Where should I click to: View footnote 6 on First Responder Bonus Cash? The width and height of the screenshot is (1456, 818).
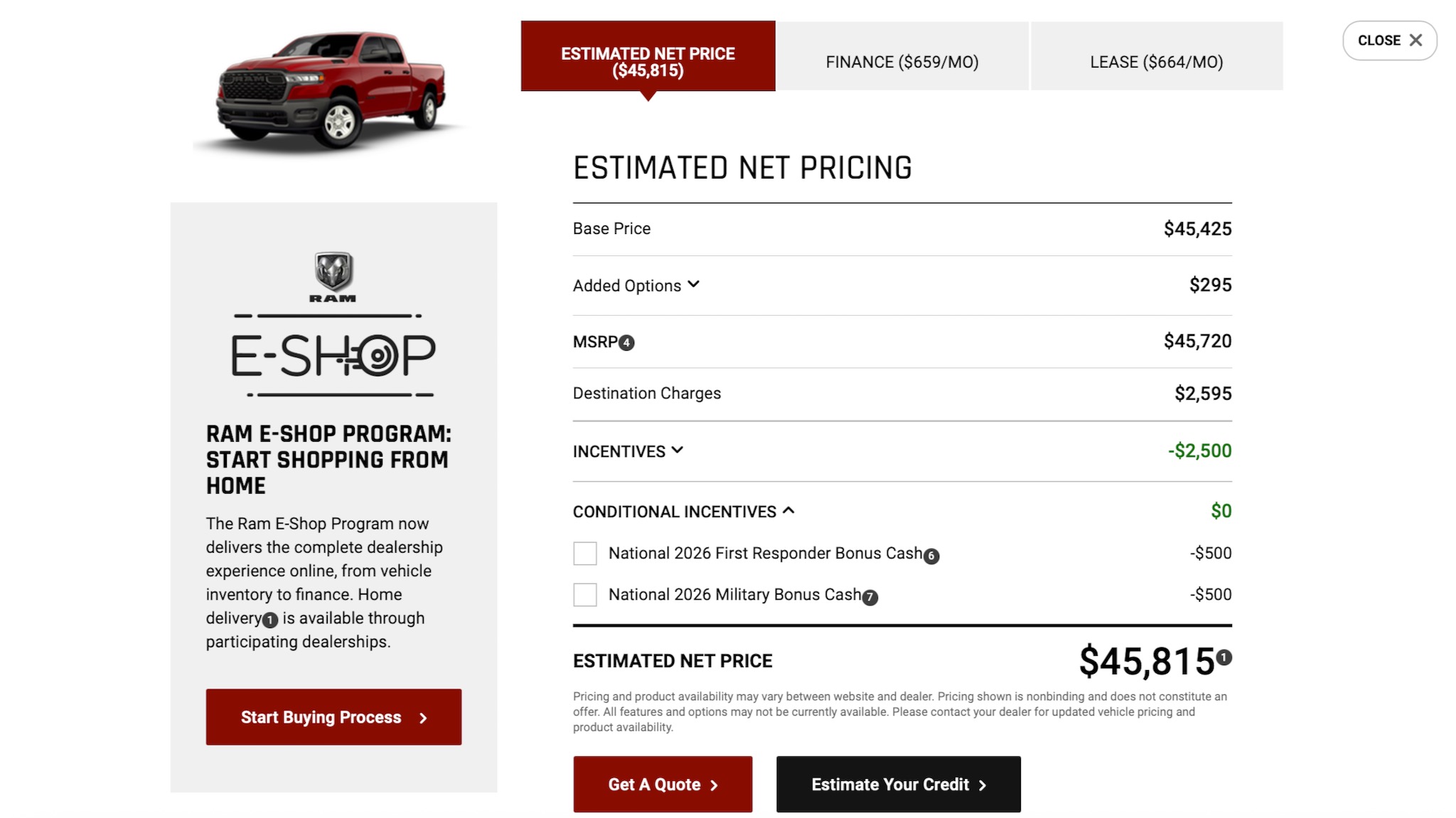coord(933,556)
